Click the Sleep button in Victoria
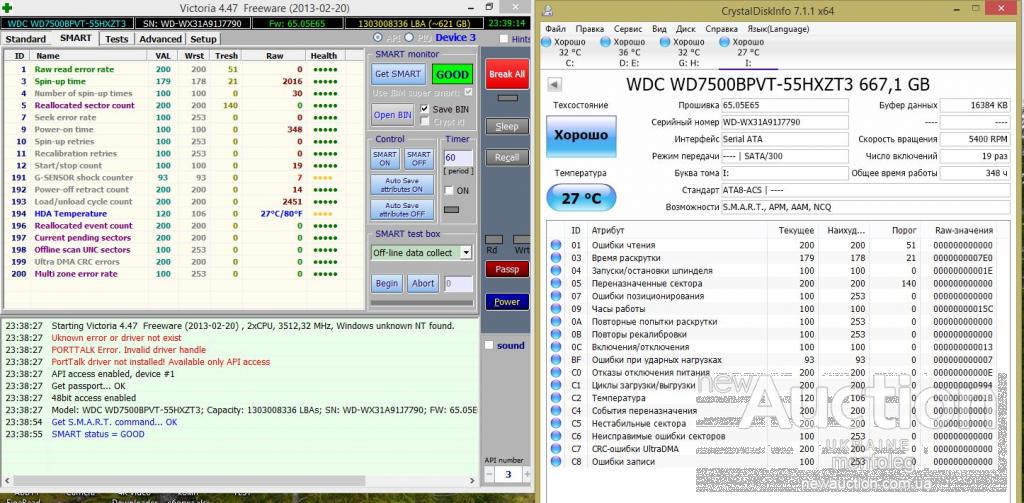The width and height of the screenshot is (1024, 503). click(507, 126)
